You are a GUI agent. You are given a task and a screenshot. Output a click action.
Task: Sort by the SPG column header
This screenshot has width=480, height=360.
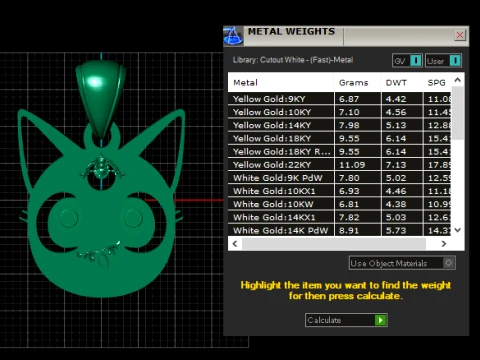tap(437, 83)
